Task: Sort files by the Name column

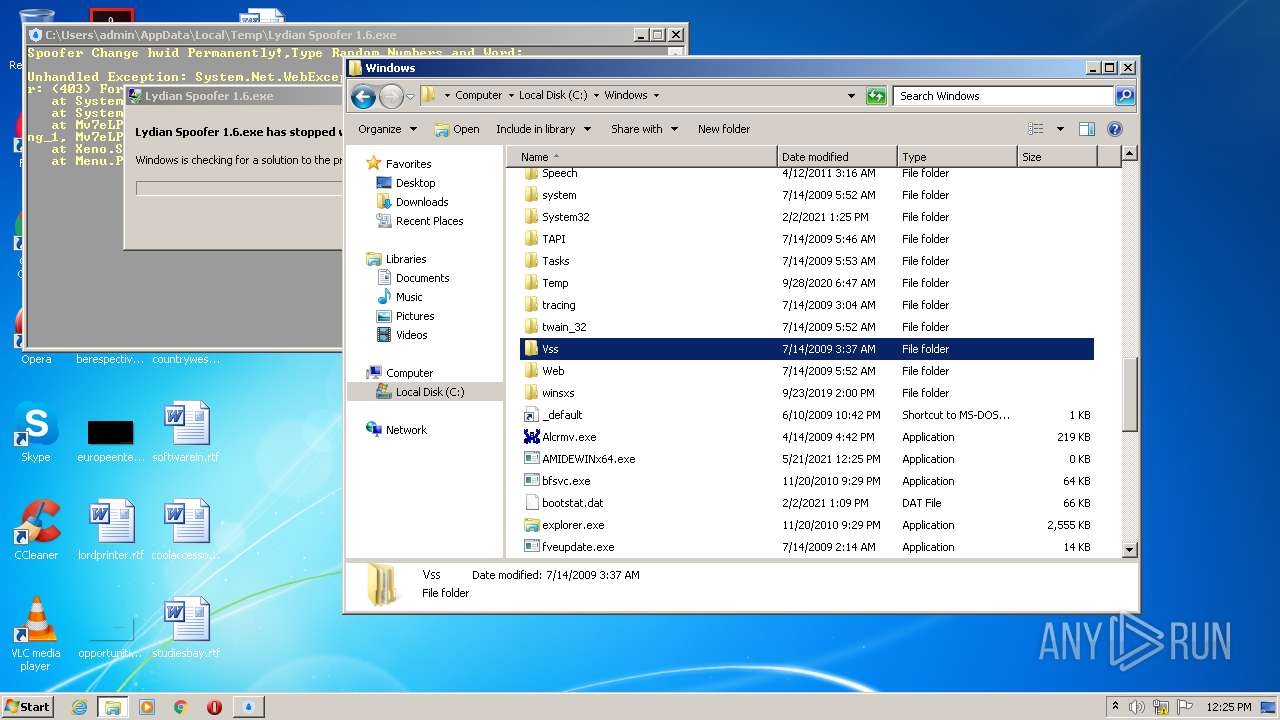Action: 642,157
